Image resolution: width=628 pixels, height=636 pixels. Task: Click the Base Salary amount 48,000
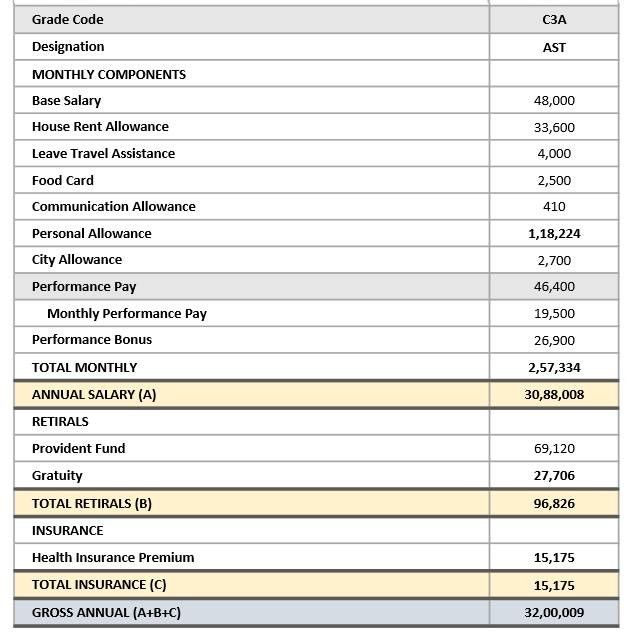(554, 100)
